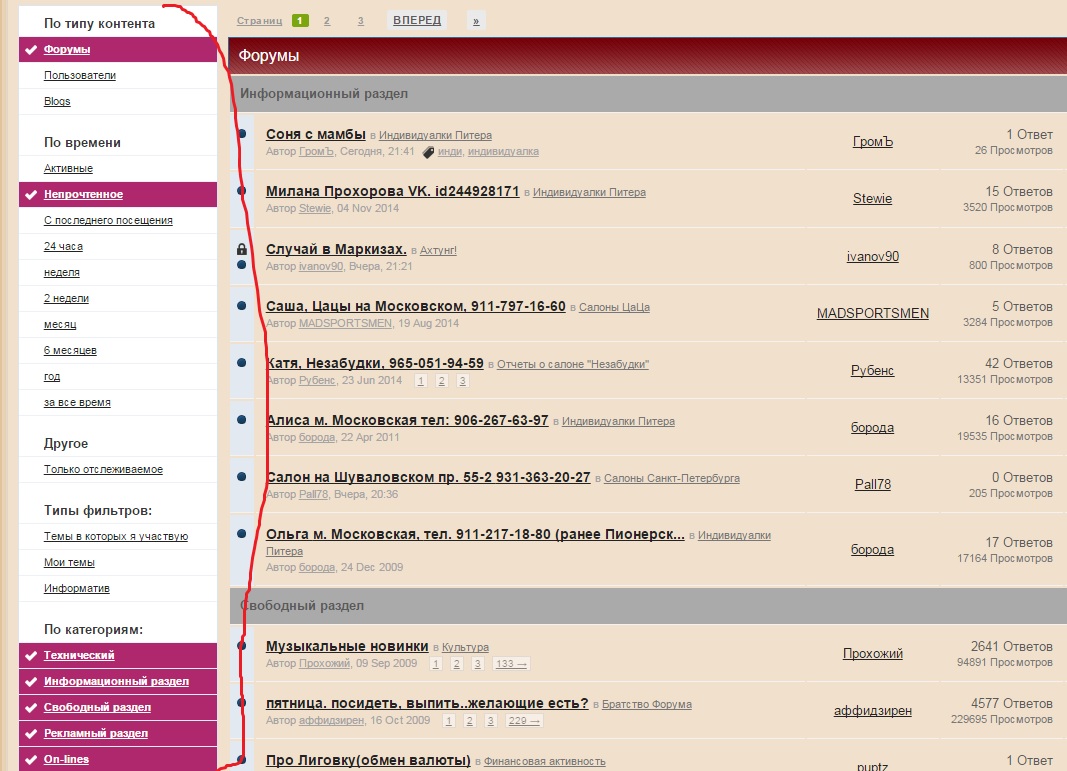Open author profile Stewie in last-poster column
The image size is (1067, 771).
872,198
